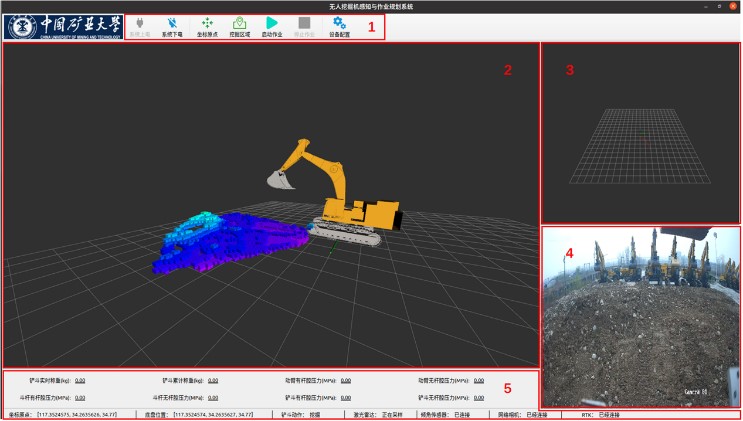Click the 动臂有杆腔压力 pressure value
This screenshot has width=743, height=421.
point(346,381)
